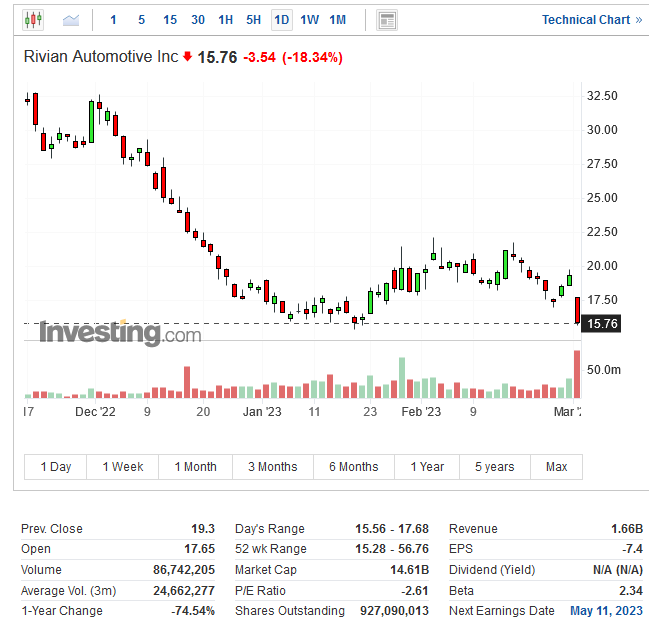Click the red down arrow by the price
The image size is (649, 617).
click(187, 56)
